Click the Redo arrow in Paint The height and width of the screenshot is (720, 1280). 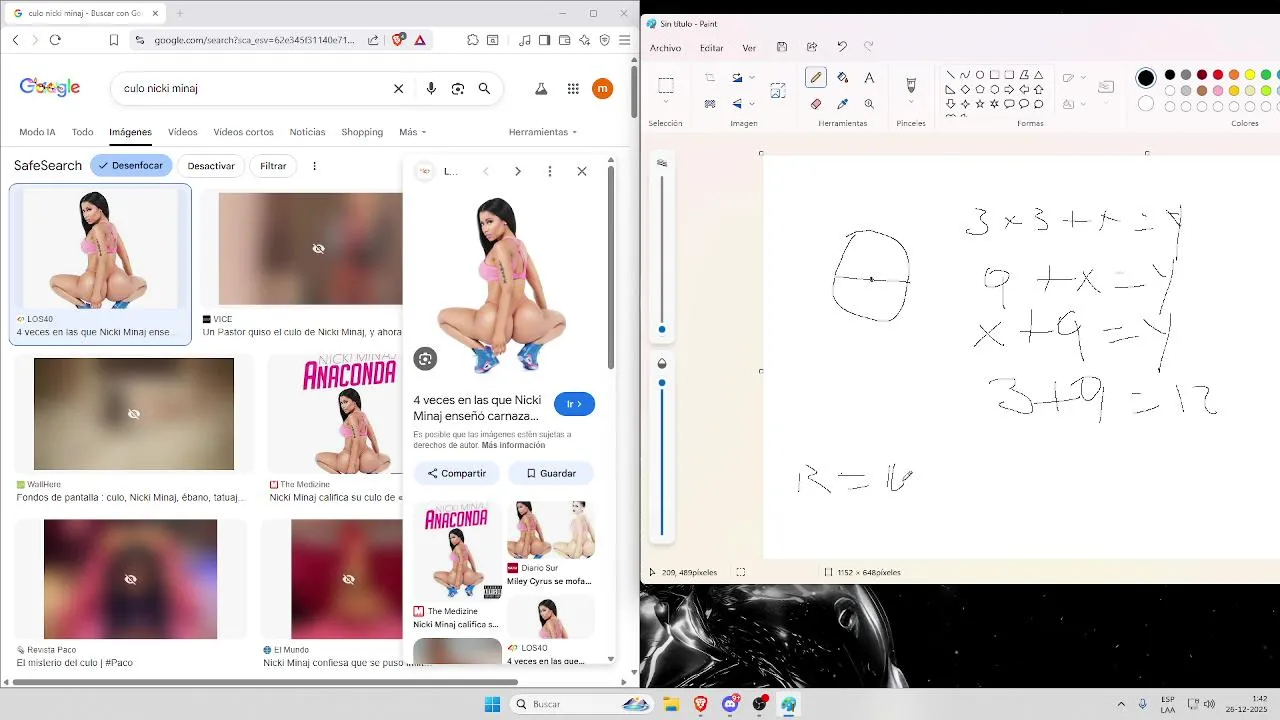869,47
